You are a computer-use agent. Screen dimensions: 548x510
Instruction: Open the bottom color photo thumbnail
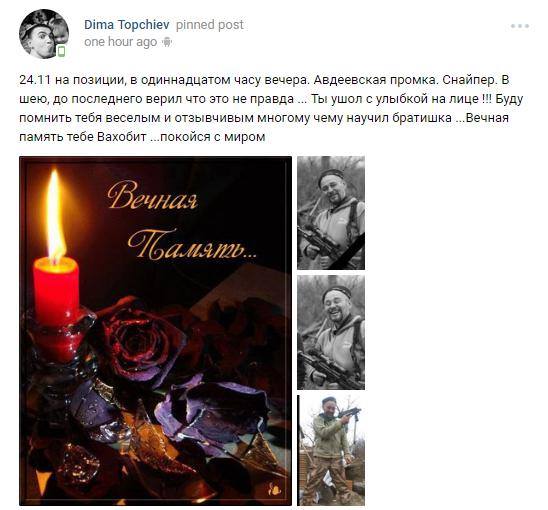331,451
